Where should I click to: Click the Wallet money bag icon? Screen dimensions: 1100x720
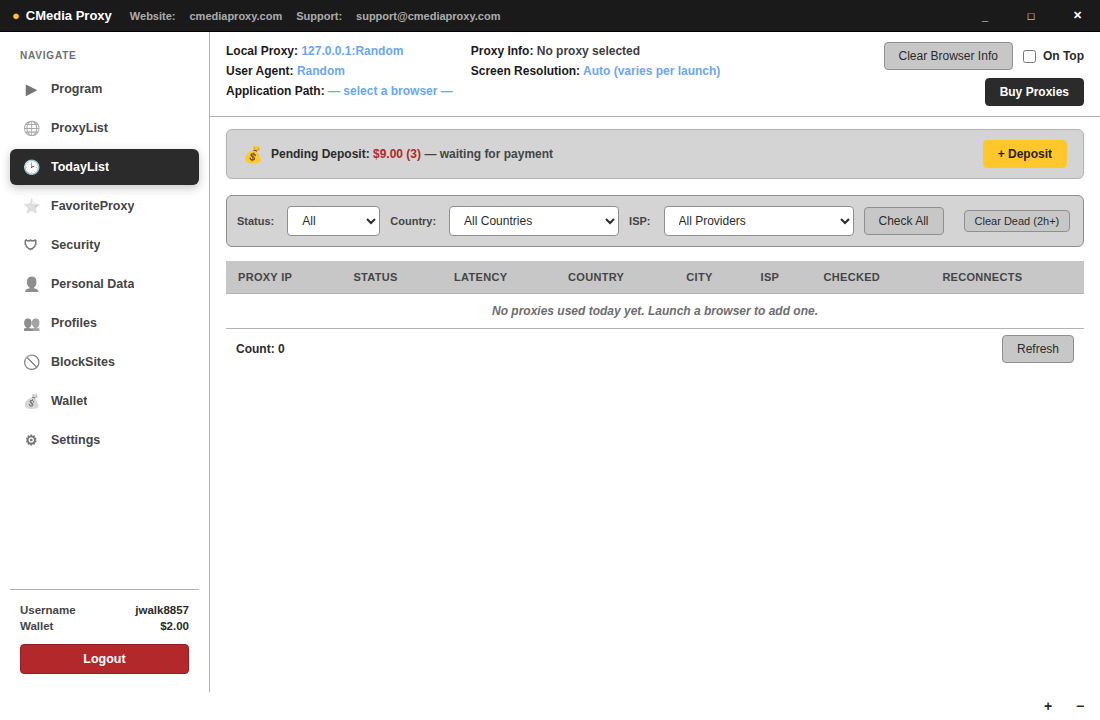click(32, 401)
